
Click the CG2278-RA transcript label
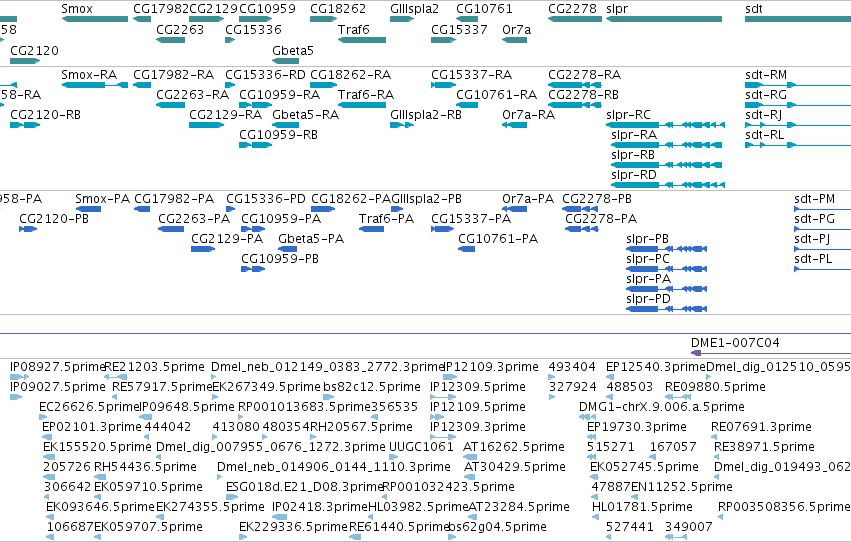coord(585,74)
